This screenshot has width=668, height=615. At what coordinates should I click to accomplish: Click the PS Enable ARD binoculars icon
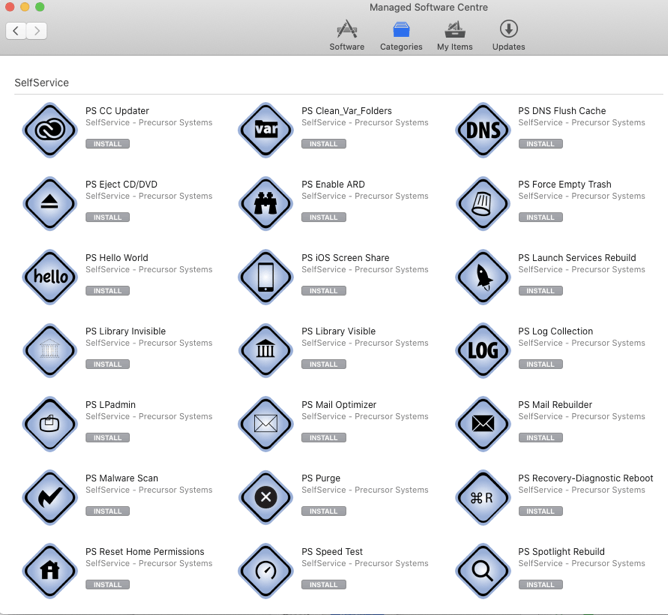coord(266,204)
